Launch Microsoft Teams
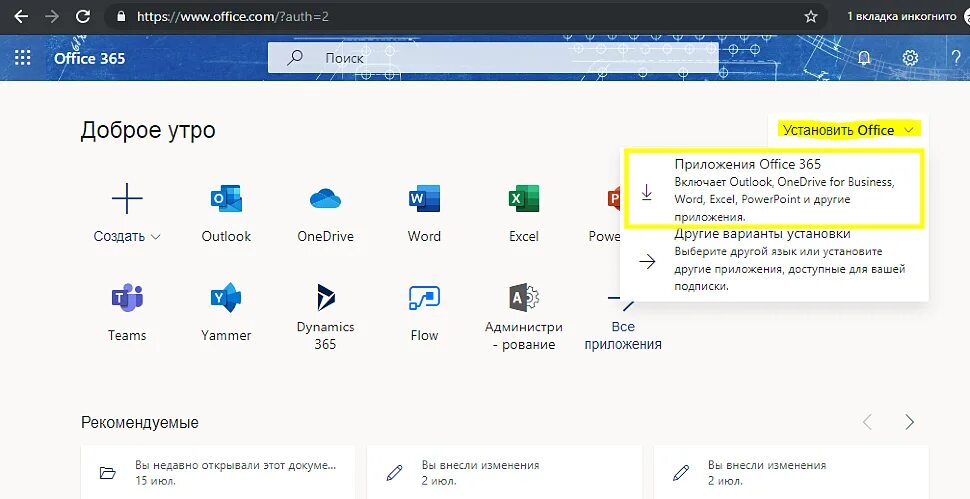Image resolution: width=970 pixels, height=499 pixels. [127, 298]
